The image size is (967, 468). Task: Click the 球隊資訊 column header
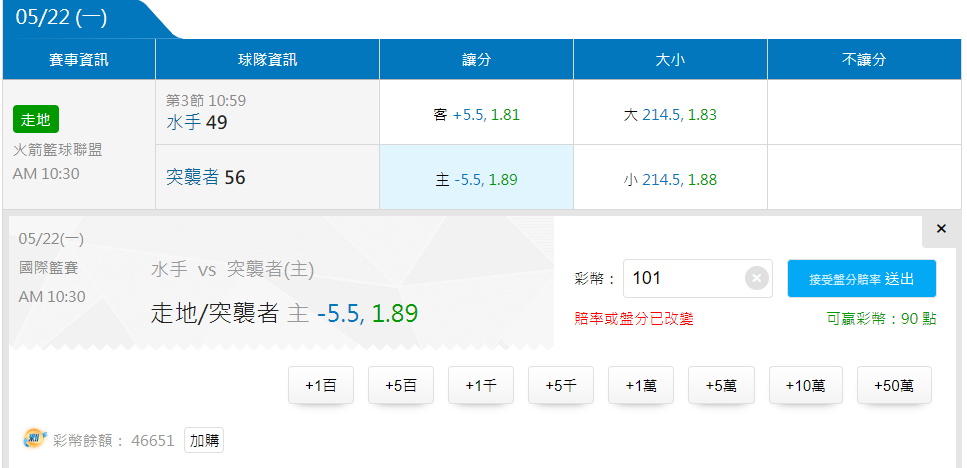[267, 59]
